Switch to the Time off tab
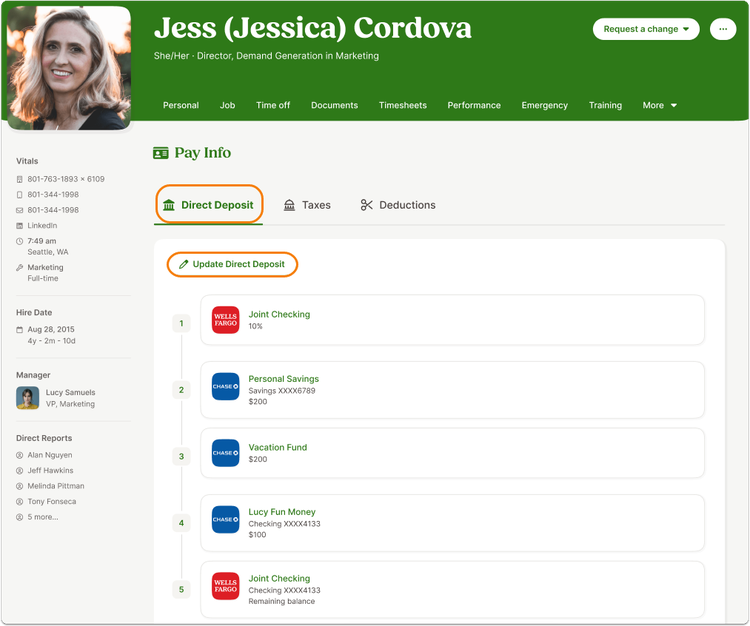Viewport: 750px width, 626px height. coord(273,105)
